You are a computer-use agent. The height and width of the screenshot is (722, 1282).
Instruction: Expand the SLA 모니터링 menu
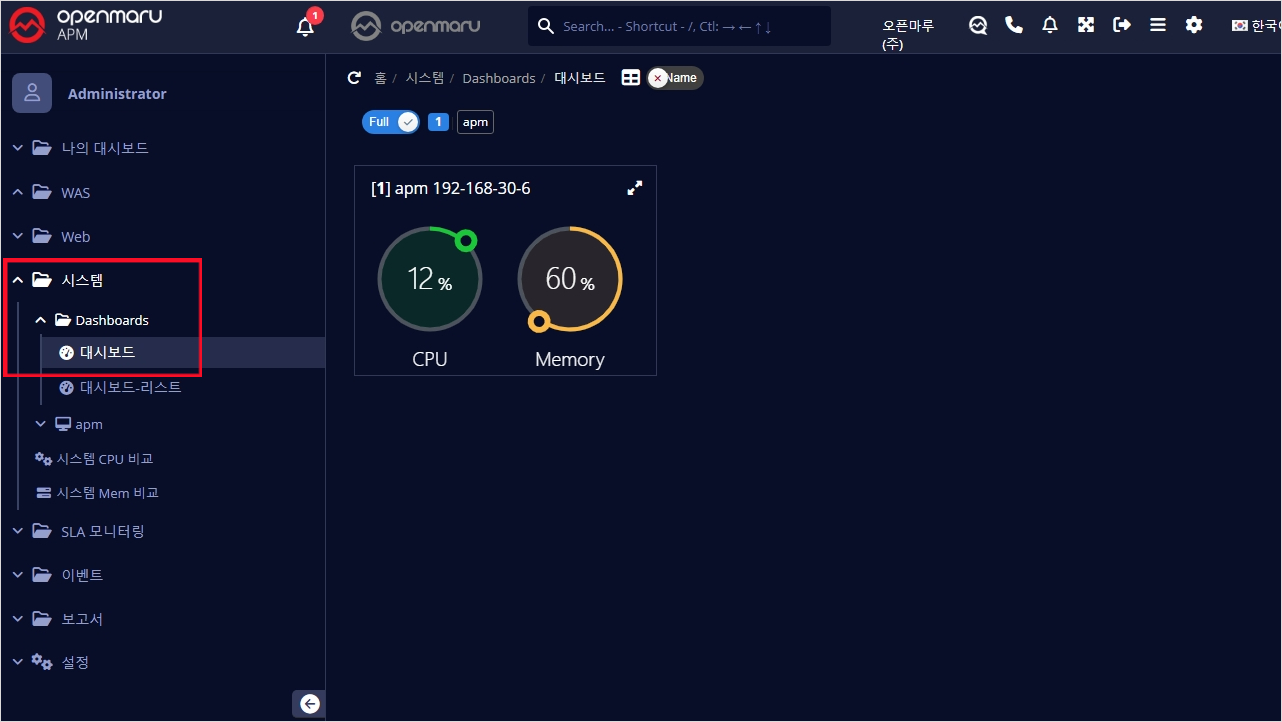(x=102, y=531)
